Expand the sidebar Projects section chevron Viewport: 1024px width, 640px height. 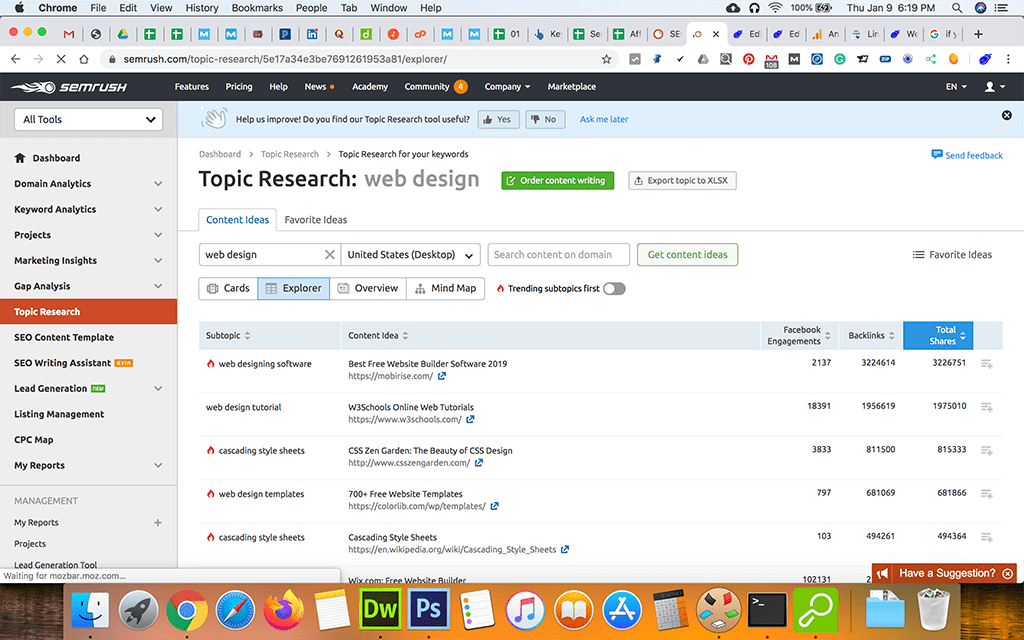click(x=158, y=235)
